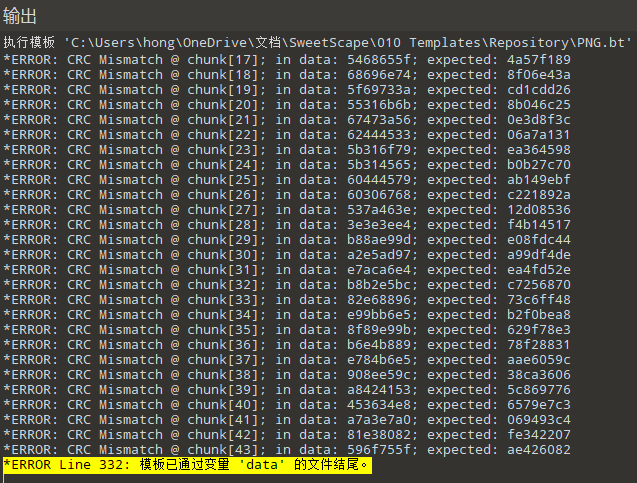Click in-data value 908ee59c

pos(379,375)
